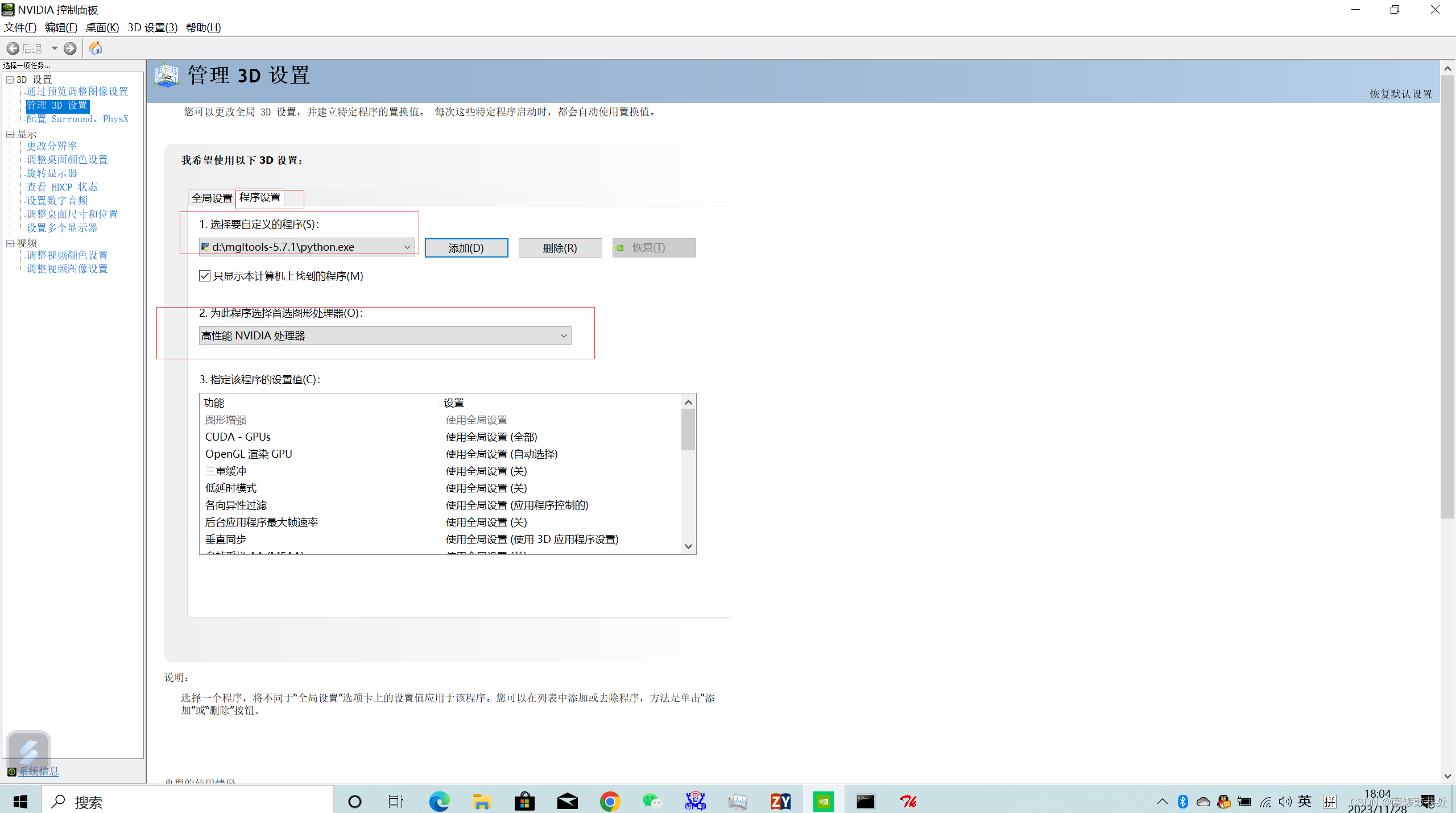Viewport: 1456px width, 813px height.
Task: Click the 恢复默认设置 link
Action: [1401, 94]
